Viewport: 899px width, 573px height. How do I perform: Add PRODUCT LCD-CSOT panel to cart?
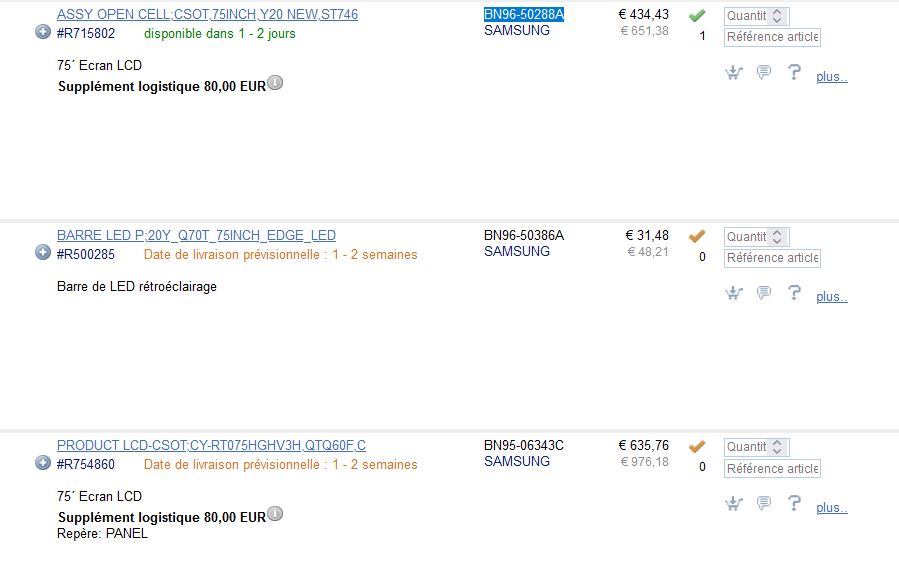point(734,503)
